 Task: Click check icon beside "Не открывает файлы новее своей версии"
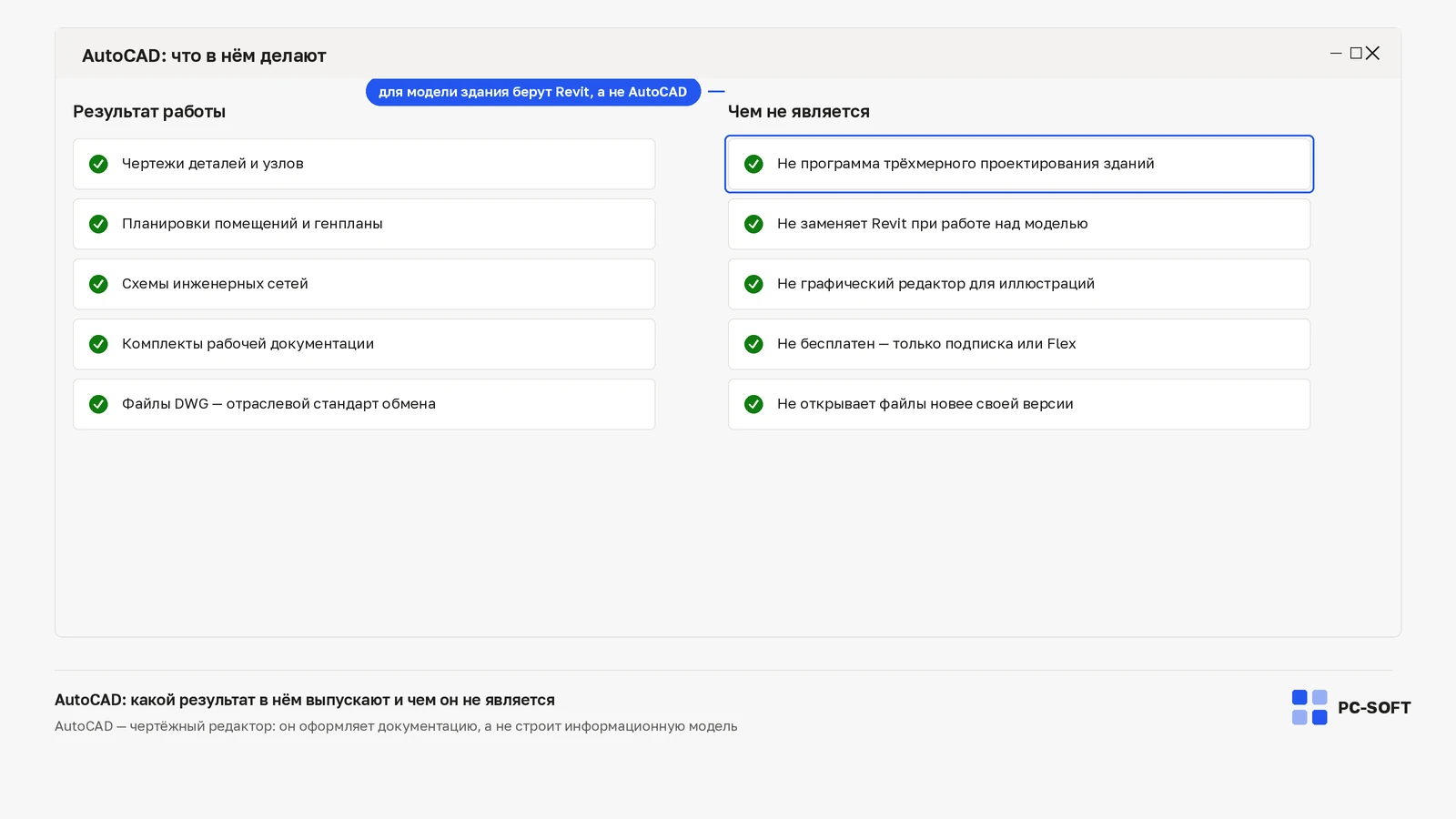pos(753,404)
